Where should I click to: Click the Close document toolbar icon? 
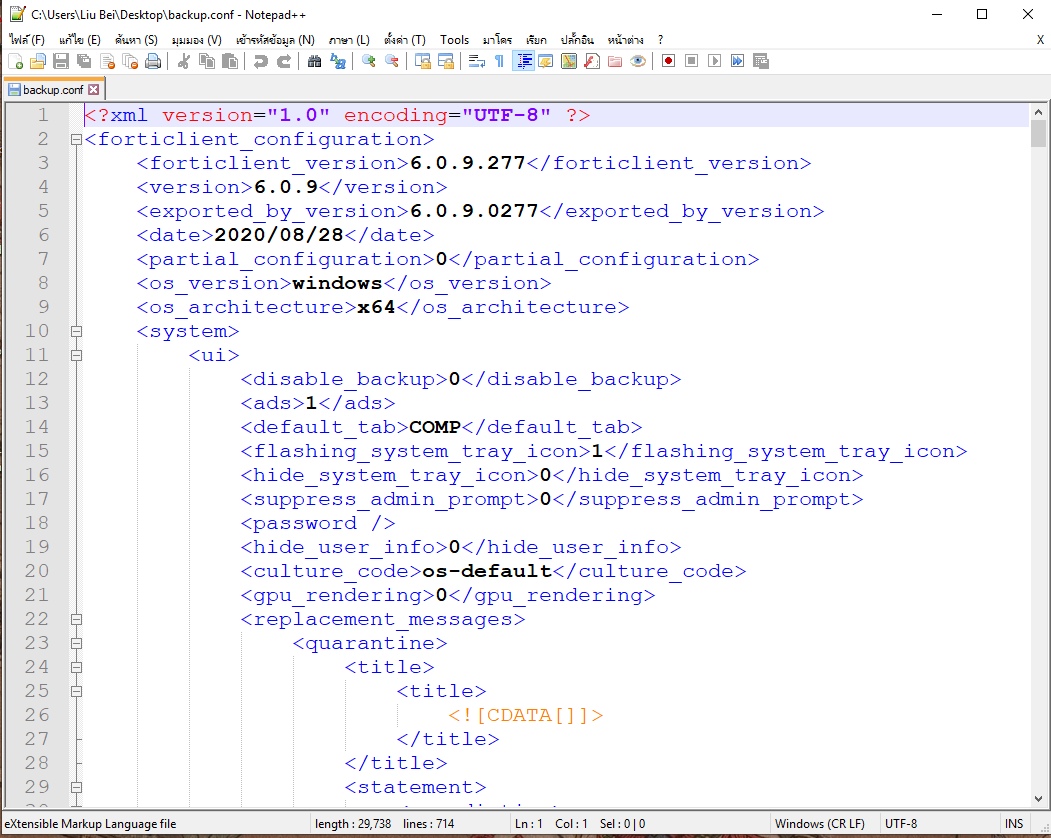click(107, 62)
